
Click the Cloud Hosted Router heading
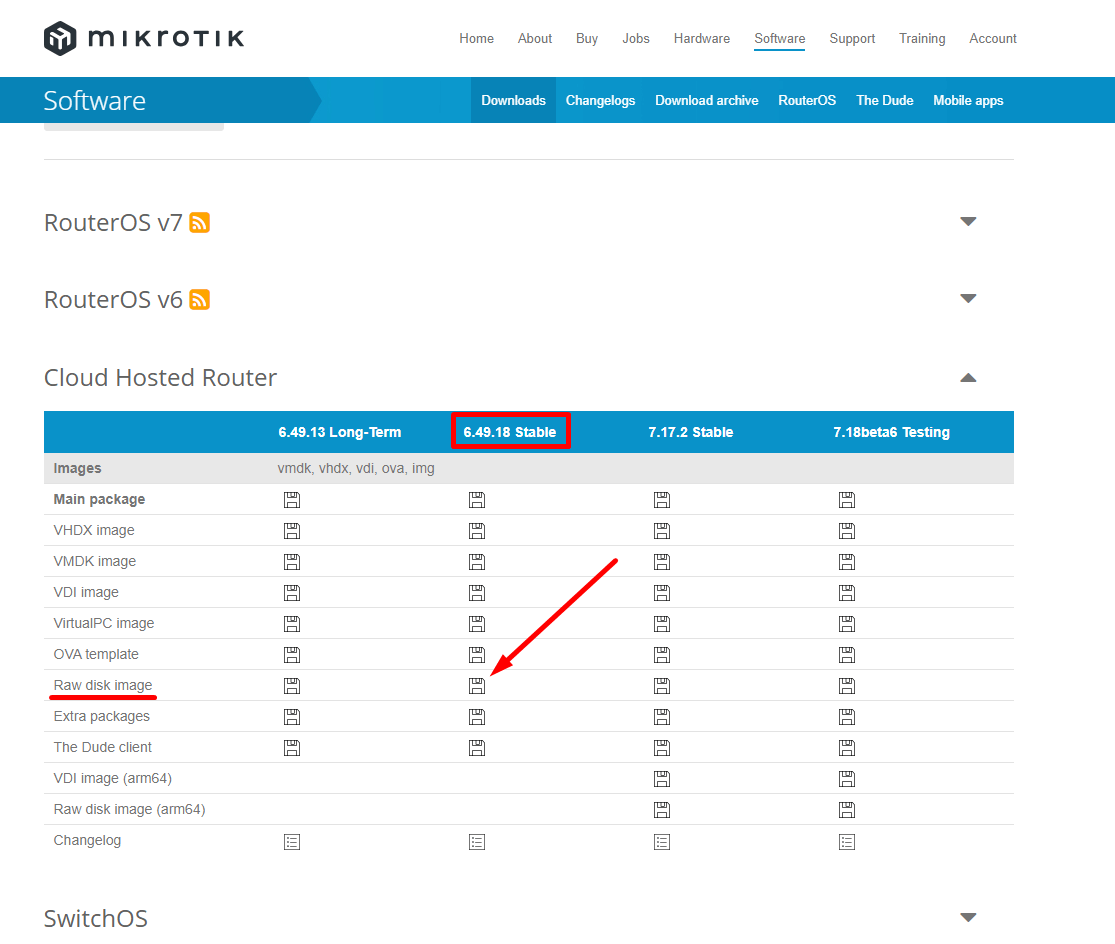[x=161, y=377]
